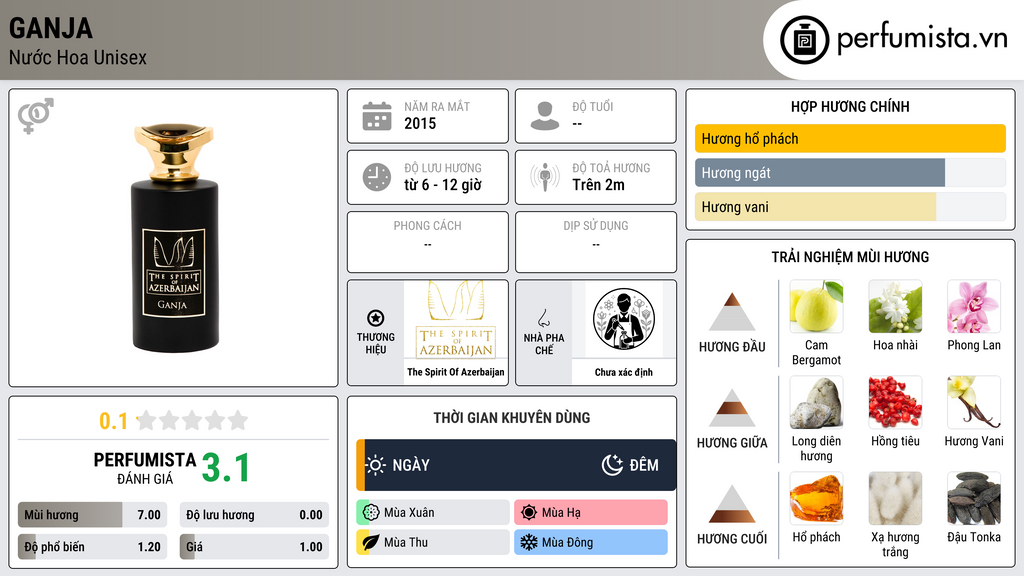1024x576 pixels.
Task: Click the Mùi hương 7.00 rating bar
Action: [92, 515]
